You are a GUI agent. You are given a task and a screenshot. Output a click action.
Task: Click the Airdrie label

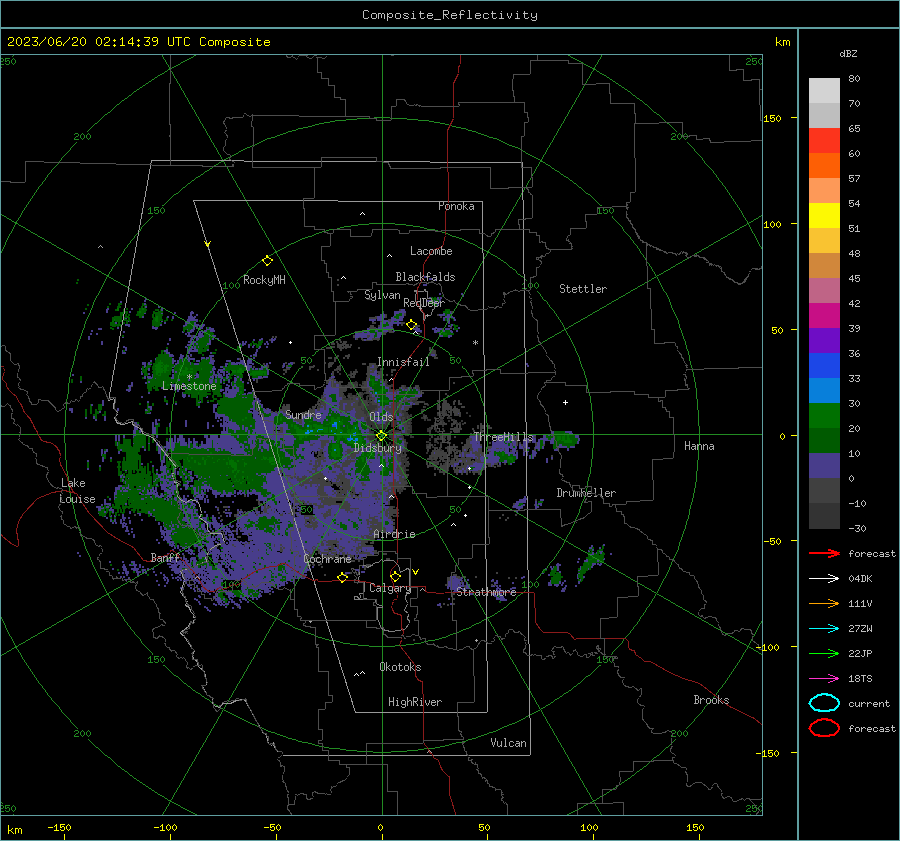point(394,534)
